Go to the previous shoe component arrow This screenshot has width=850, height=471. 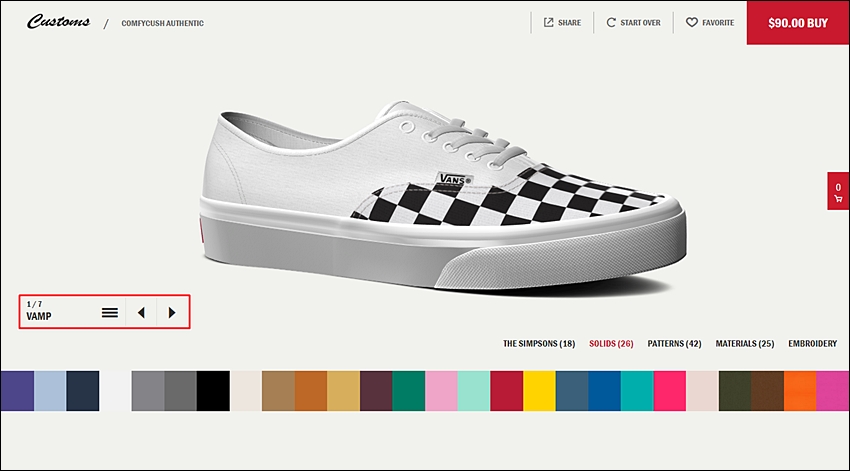point(141,313)
